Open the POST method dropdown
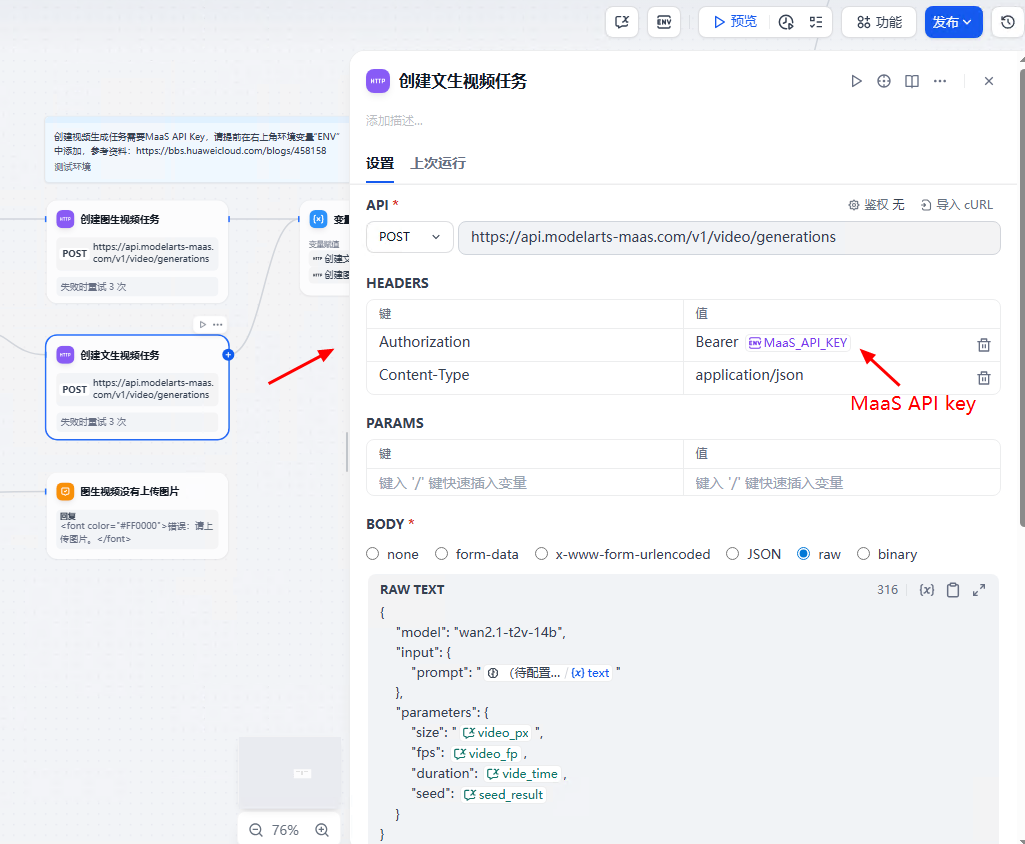Viewport: 1025px width, 844px height. 409,237
